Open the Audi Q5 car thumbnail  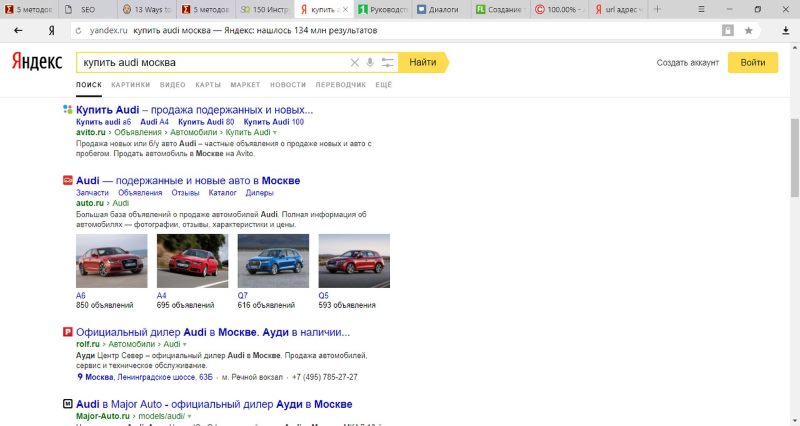[354, 261]
